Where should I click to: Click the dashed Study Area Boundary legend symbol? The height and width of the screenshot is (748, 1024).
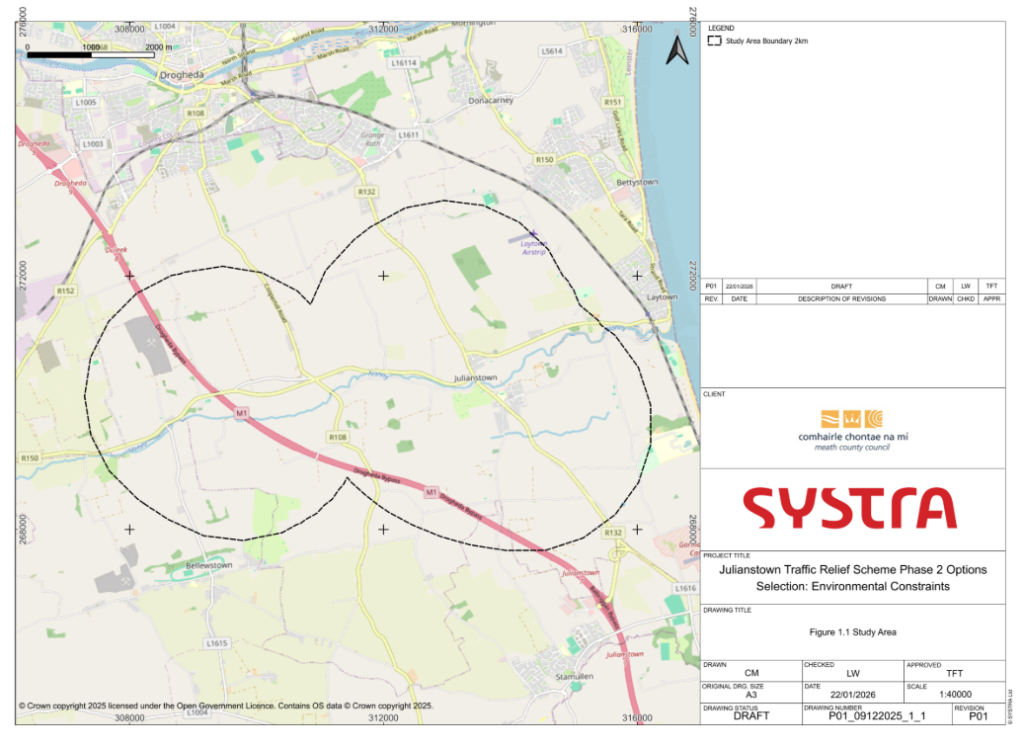714,41
